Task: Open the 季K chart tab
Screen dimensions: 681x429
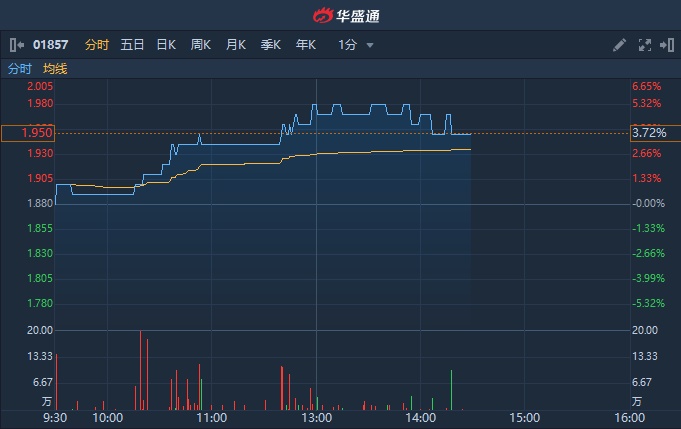Action: (270, 45)
